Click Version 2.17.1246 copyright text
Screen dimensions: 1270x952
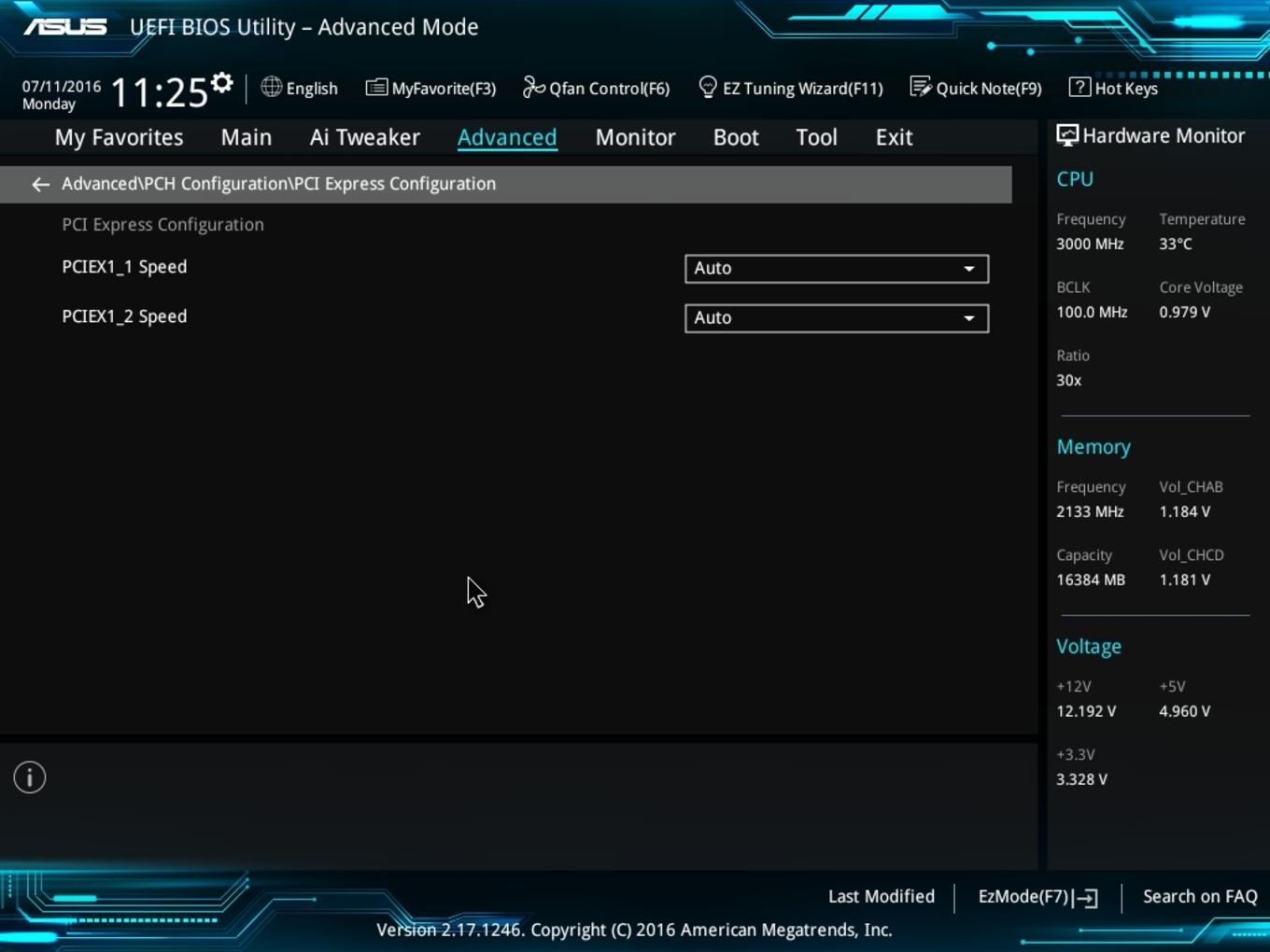click(x=634, y=931)
